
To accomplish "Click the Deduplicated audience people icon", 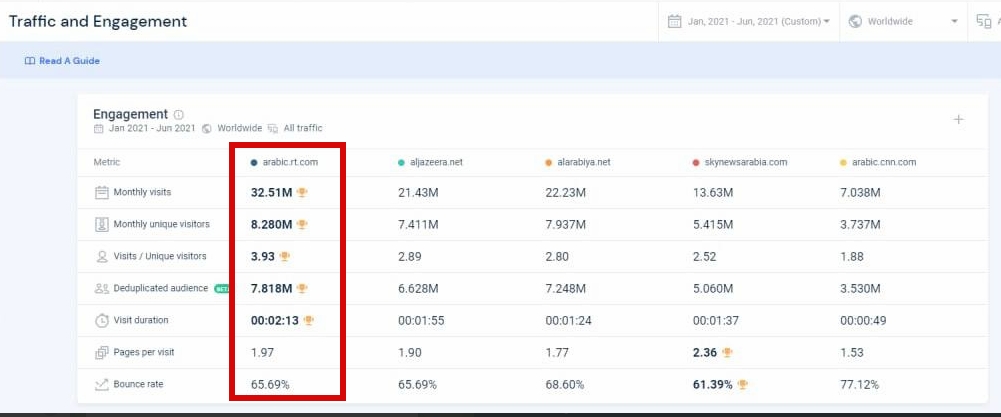I will pos(102,289).
